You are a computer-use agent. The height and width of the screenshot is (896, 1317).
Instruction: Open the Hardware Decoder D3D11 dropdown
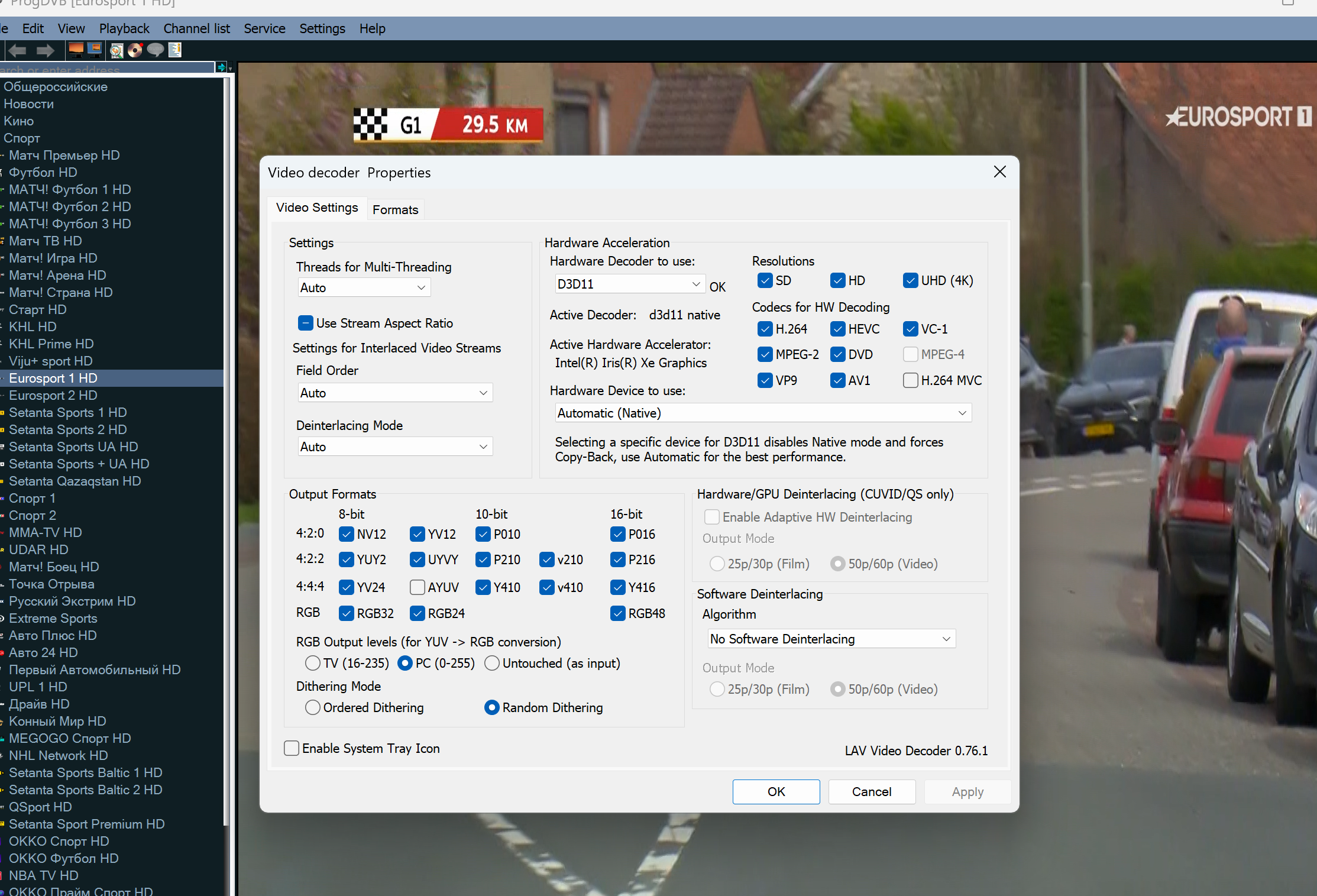pyautogui.click(x=629, y=284)
